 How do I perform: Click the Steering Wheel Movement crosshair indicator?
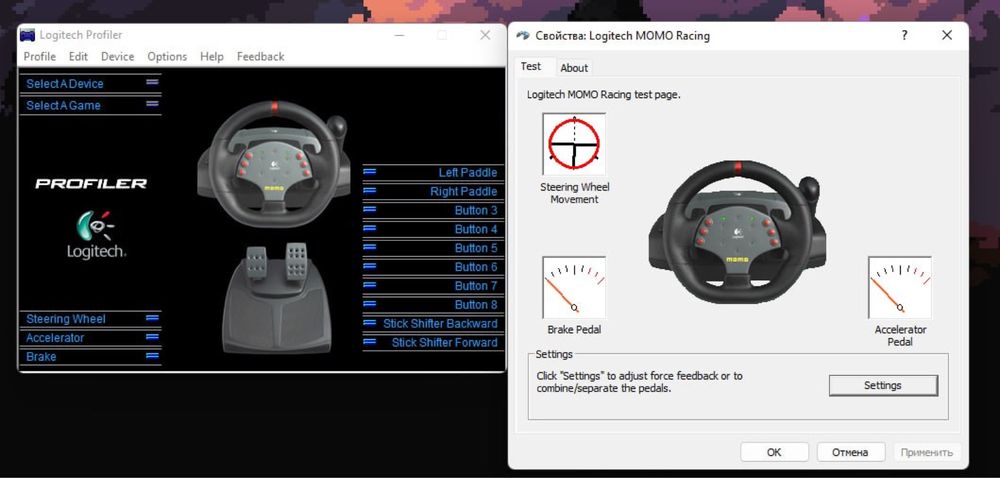pos(574,143)
